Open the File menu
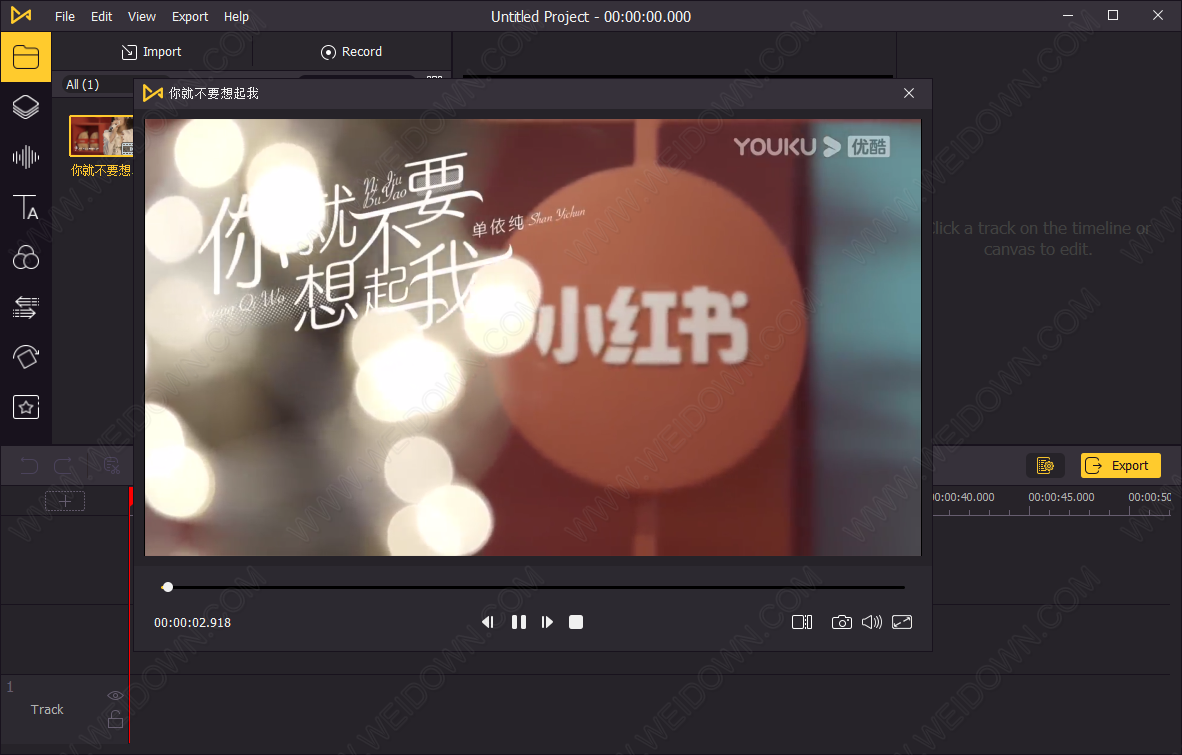Image resolution: width=1182 pixels, height=755 pixels. (x=65, y=17)
